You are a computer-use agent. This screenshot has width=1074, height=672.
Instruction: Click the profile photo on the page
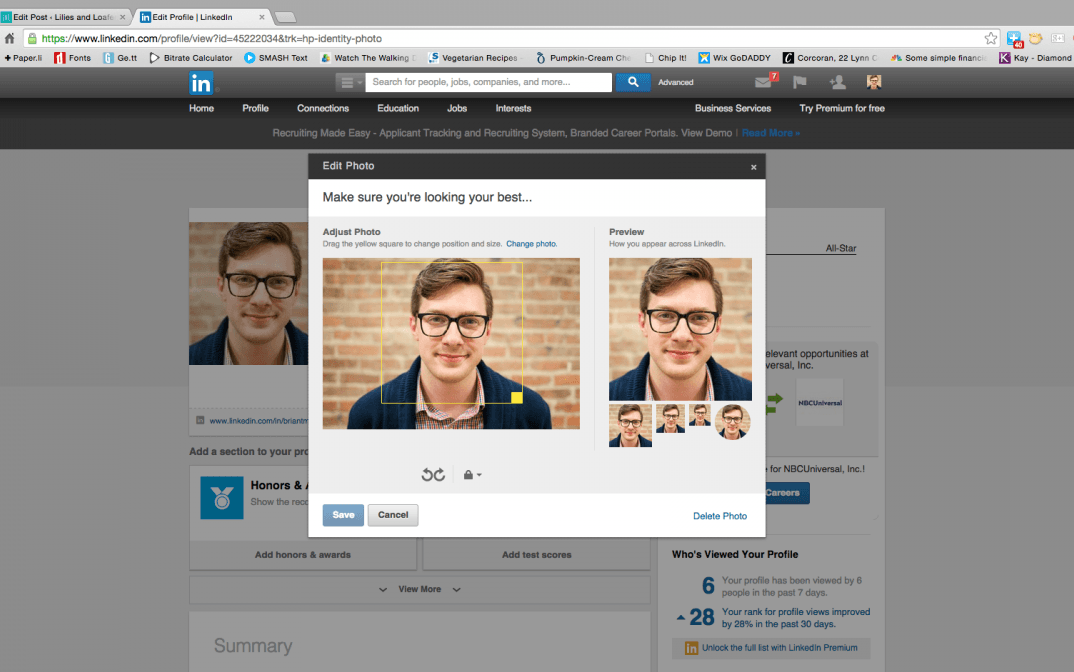point(249,293)
